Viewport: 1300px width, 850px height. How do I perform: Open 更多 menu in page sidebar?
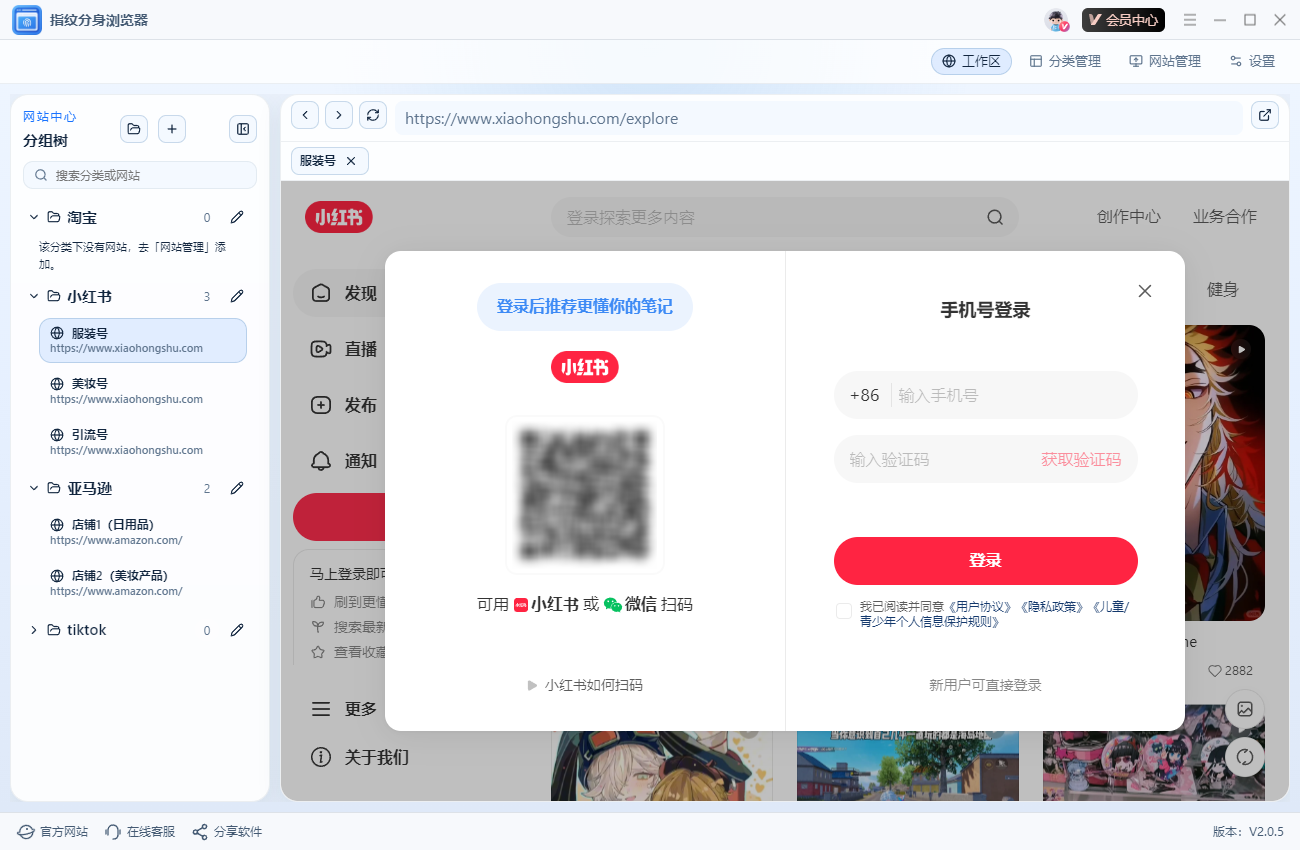tap(344, 709)
